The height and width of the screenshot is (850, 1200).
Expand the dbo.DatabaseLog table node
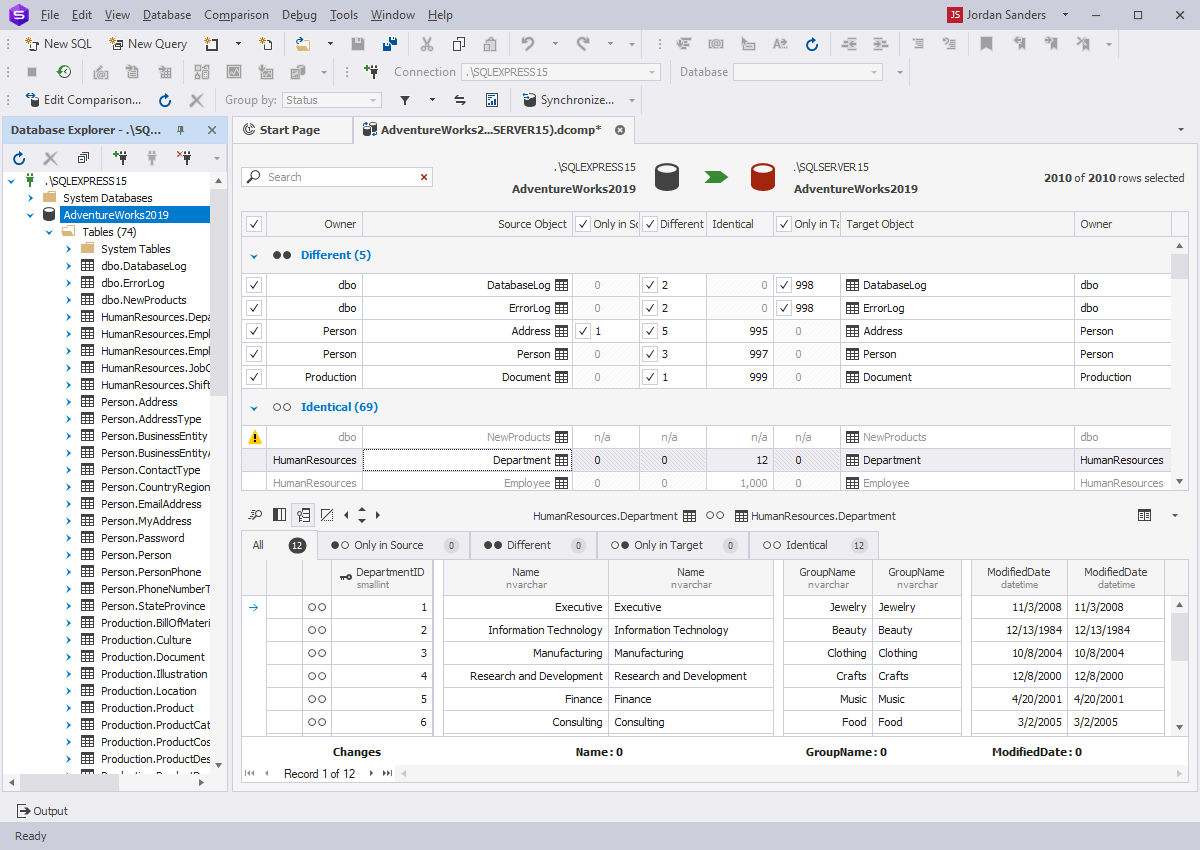[68, 266]
